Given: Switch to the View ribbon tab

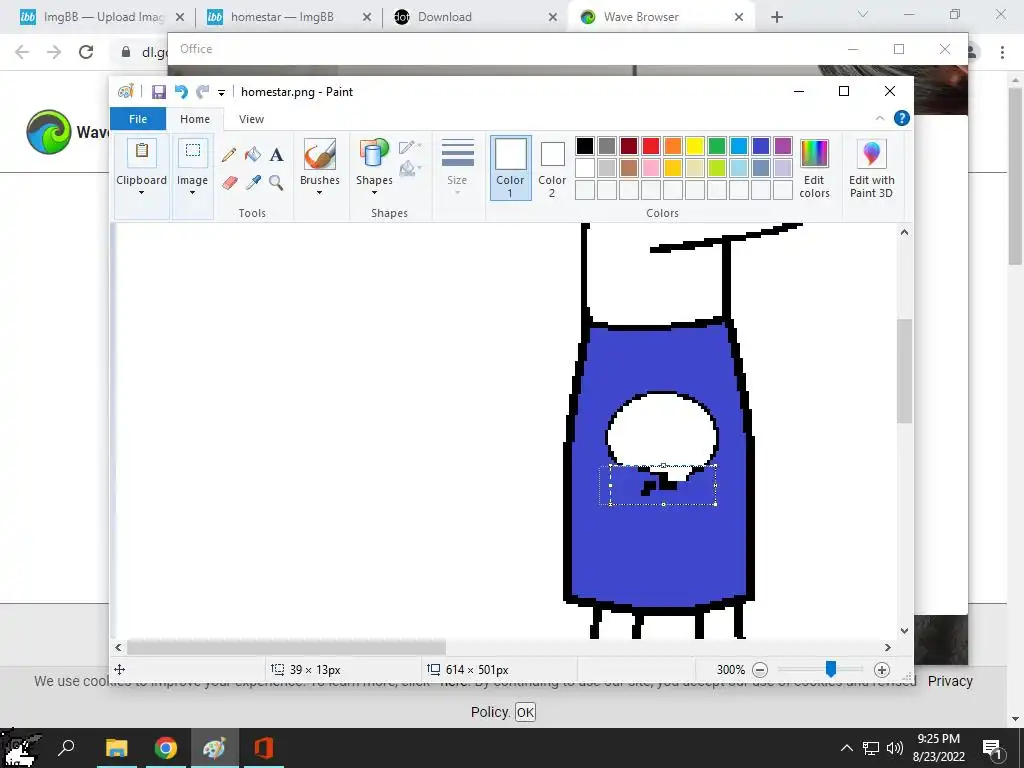Looking at the screenshot, I should pyautogui.click(x=251, y=119).
